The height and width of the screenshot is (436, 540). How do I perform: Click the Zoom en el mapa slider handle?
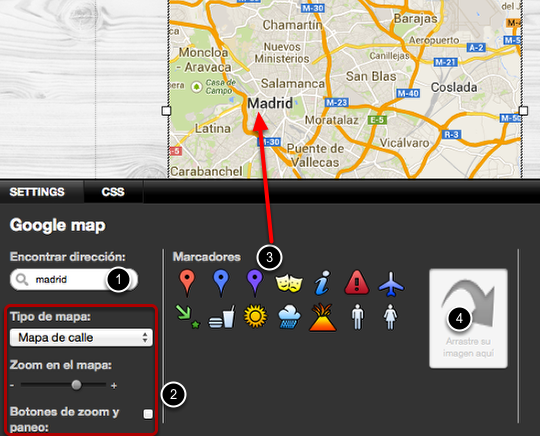click(x=76, y=385)
